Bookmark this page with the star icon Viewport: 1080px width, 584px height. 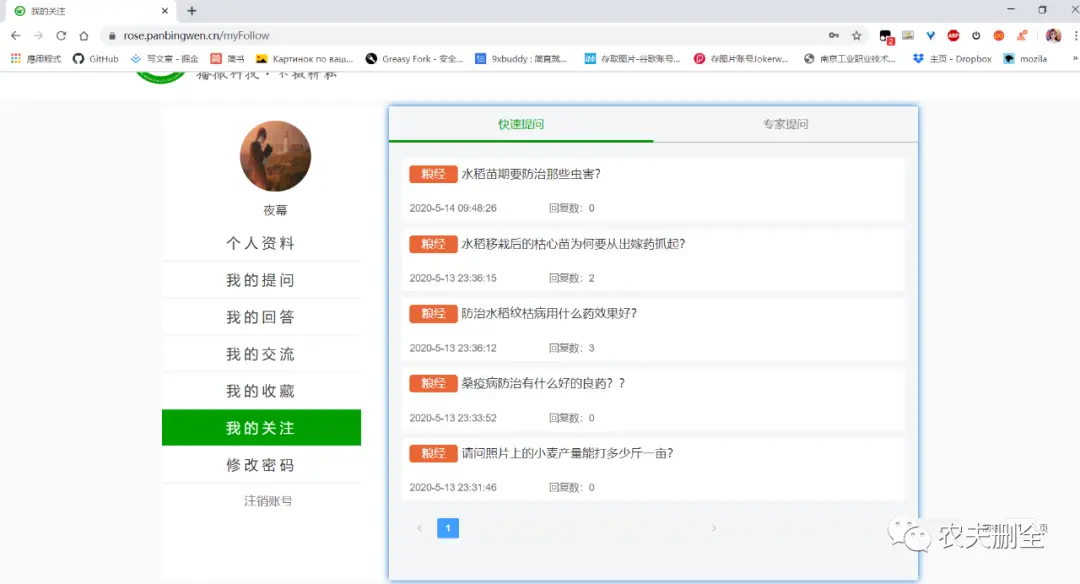pyautogui.click(x=856, y=35)
